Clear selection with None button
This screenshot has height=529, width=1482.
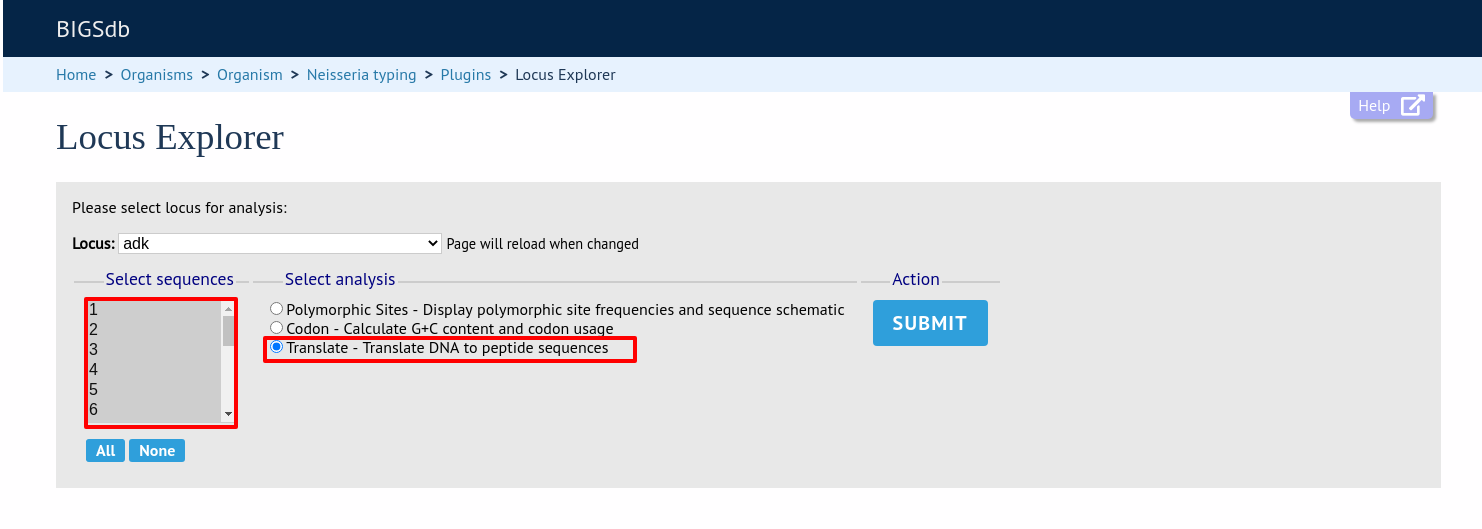click(x=157, y=451)
